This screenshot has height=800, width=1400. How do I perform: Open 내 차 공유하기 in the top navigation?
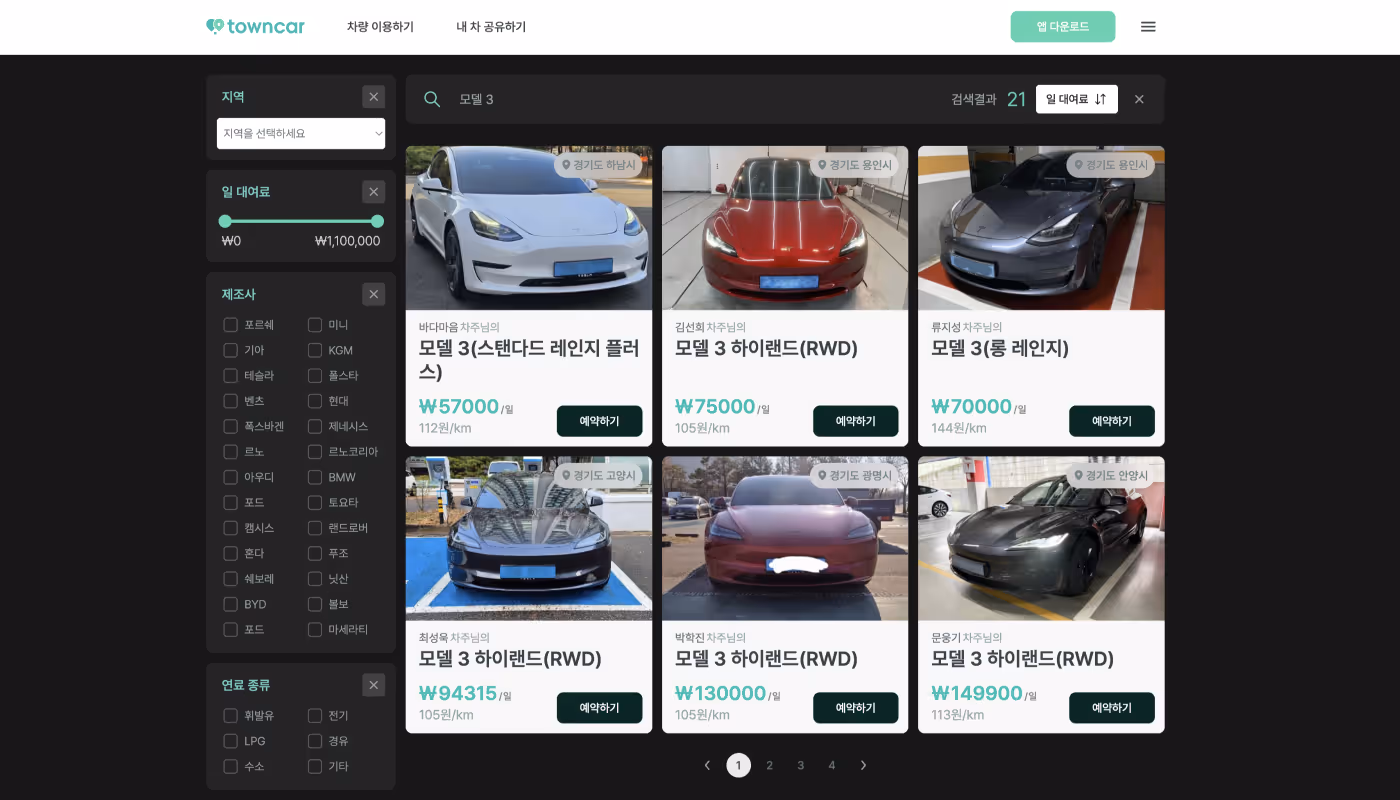tap(491, 27)
